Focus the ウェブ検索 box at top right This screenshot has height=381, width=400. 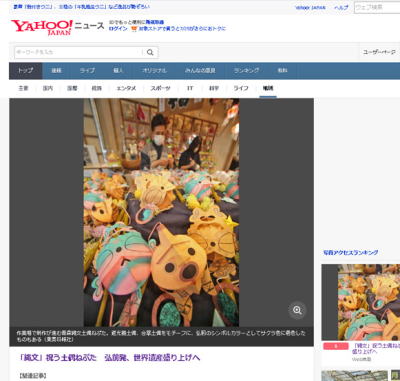377,7
